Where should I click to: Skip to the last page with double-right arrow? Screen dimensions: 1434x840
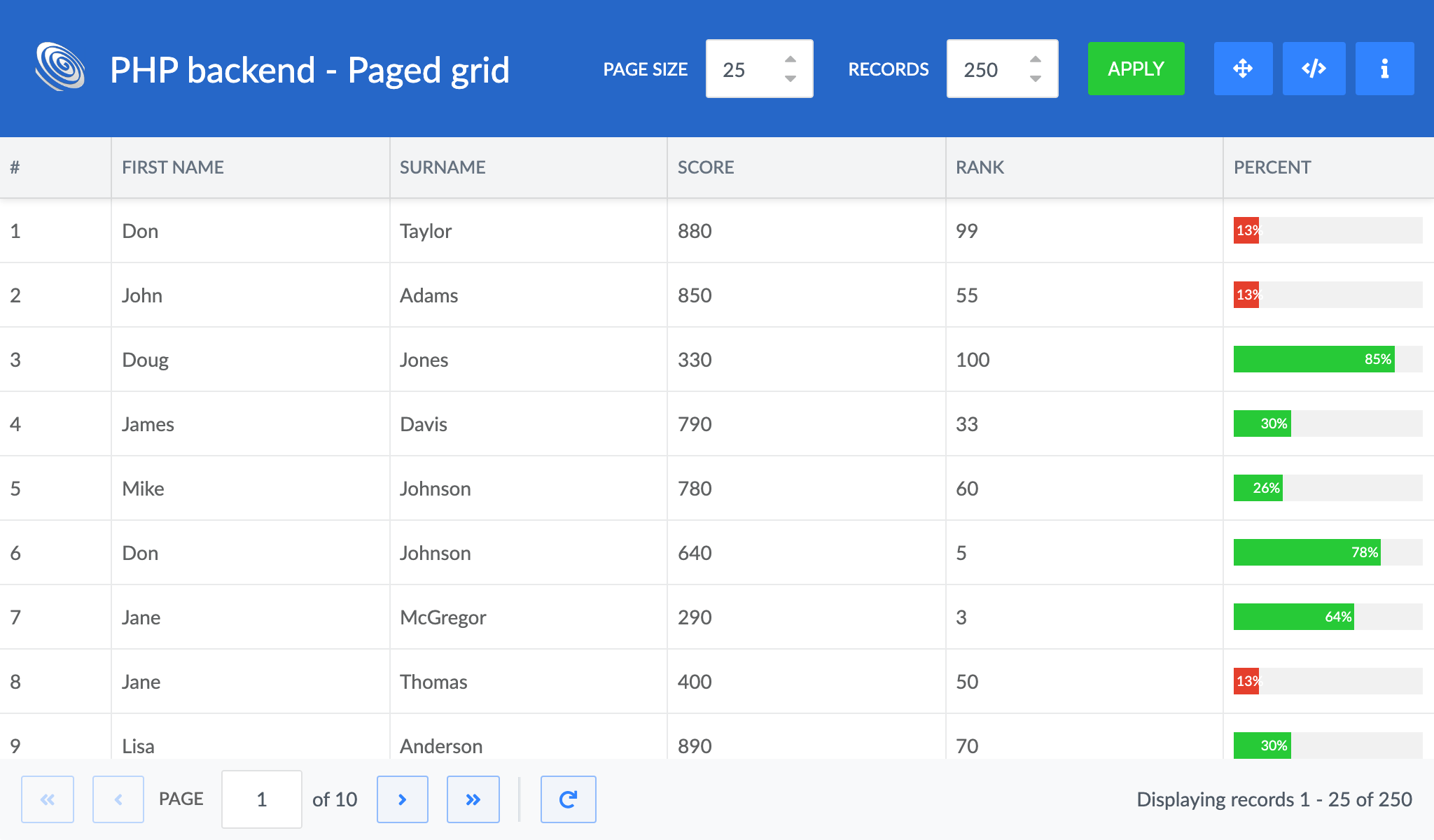(x=473, y=799)
